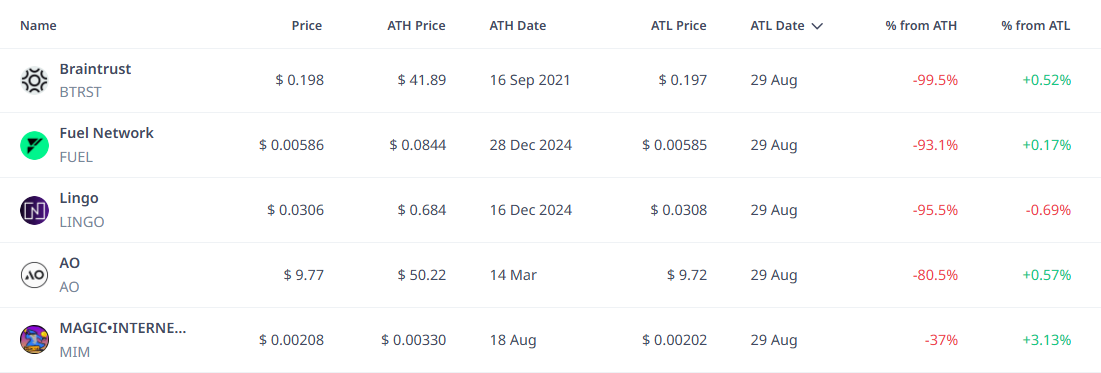Click the MAGIC•INTERNET MIM logo icon
The image size is (1101, 373).
point(34,339)
